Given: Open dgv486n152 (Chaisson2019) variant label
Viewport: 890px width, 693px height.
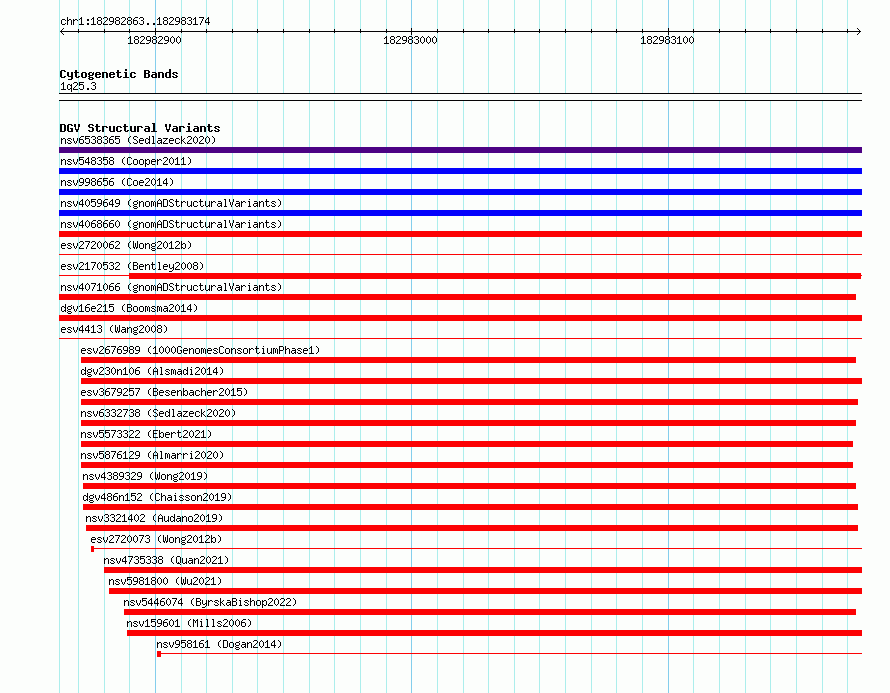Looking at the screenshot, I should click(x=157, y=497).
